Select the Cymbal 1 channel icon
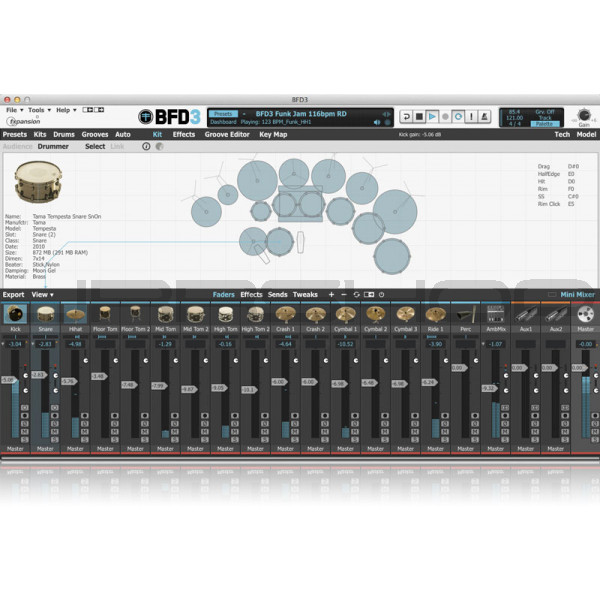This screenshot has width=600, height=600. click(346, 314)
